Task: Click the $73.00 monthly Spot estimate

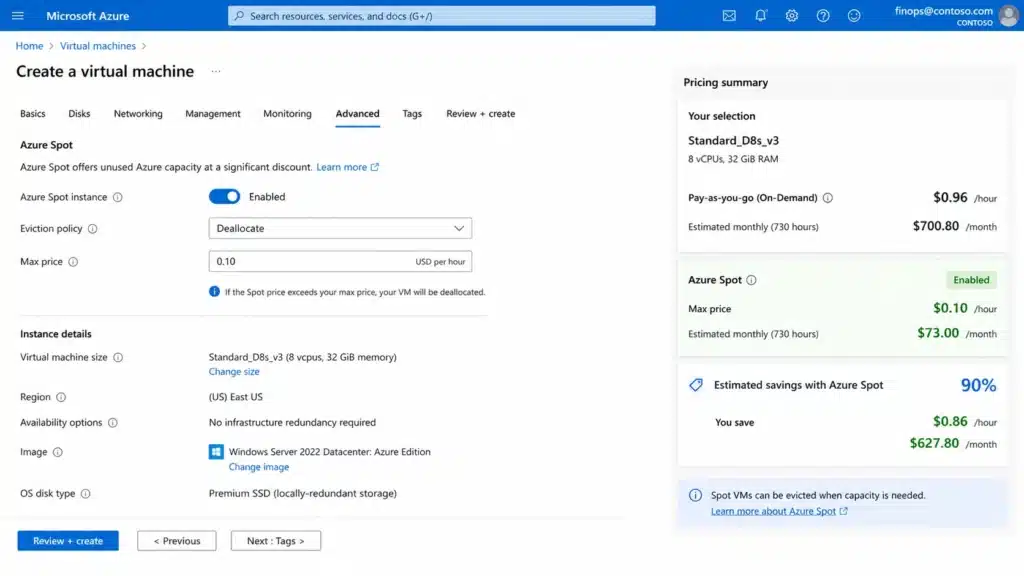Action: [938, 333]
